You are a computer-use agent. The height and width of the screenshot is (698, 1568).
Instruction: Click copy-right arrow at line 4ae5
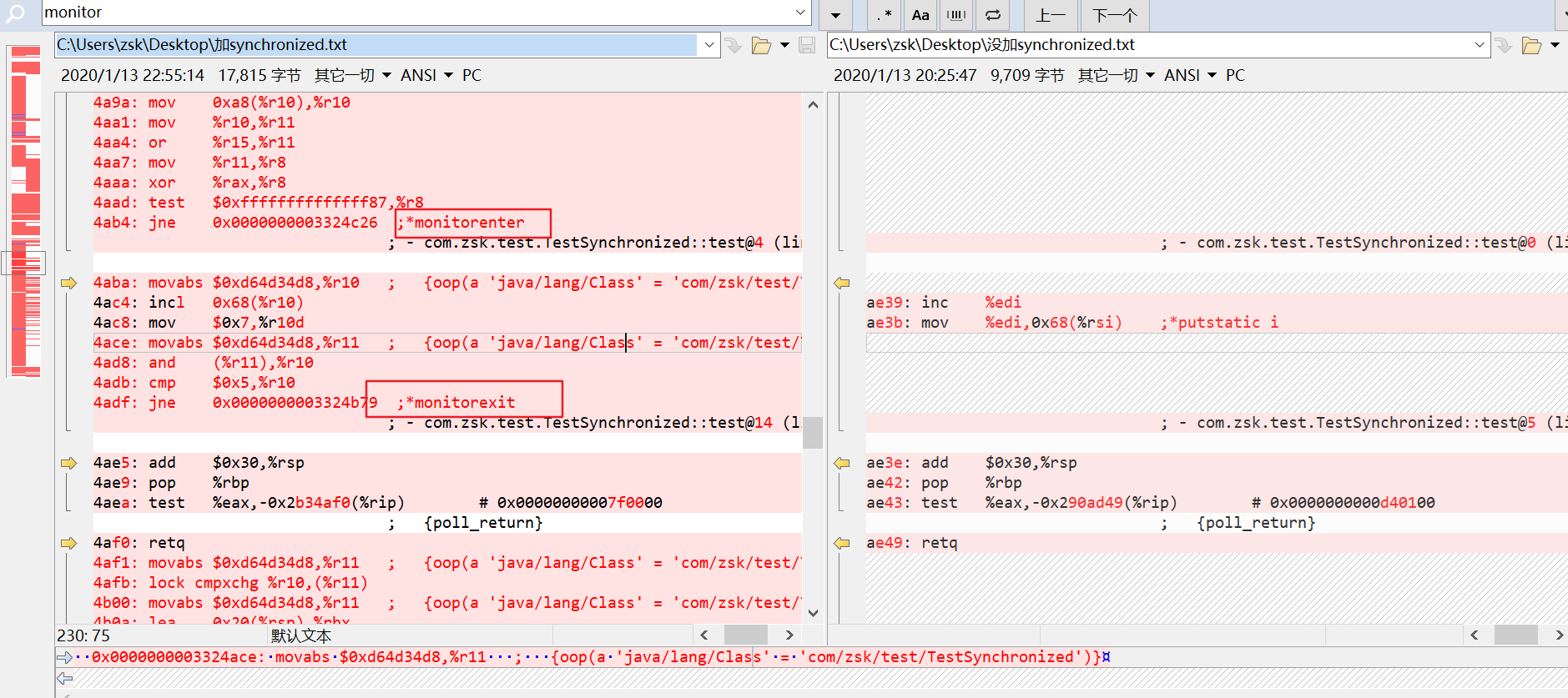[x=68, y=463]
